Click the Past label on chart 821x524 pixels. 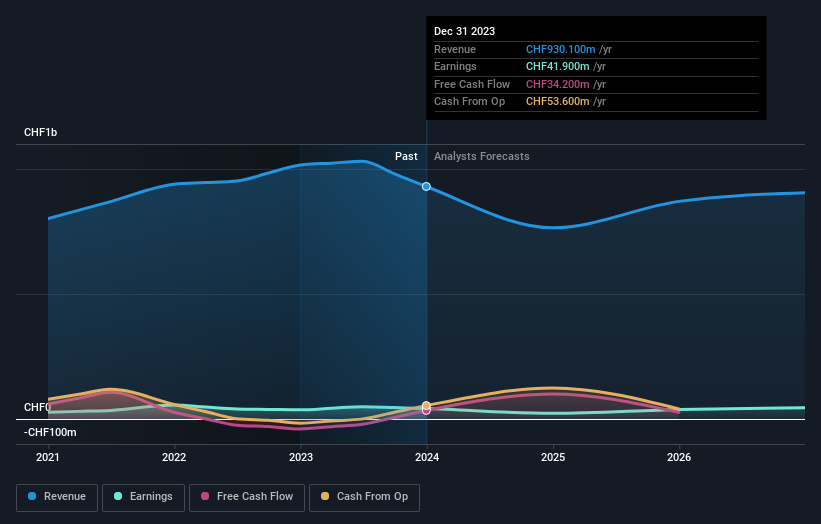[x=406, y=157]
